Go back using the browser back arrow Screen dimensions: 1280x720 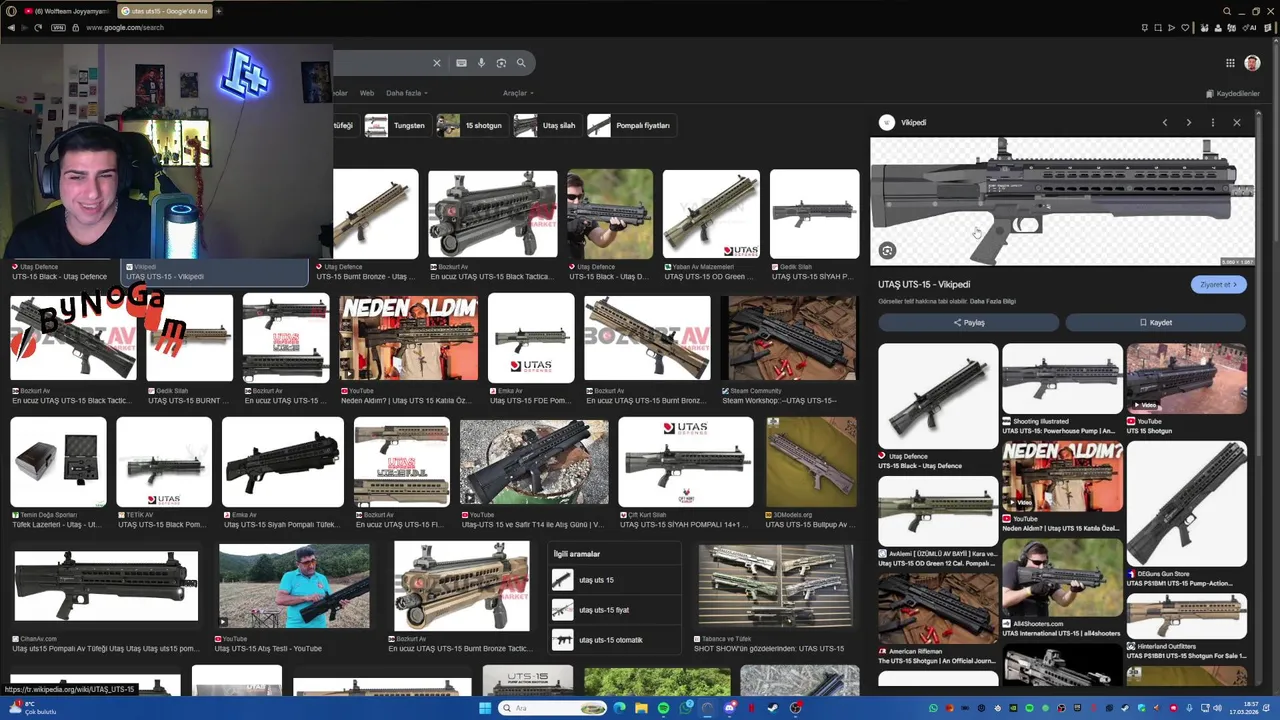point(11,27)
